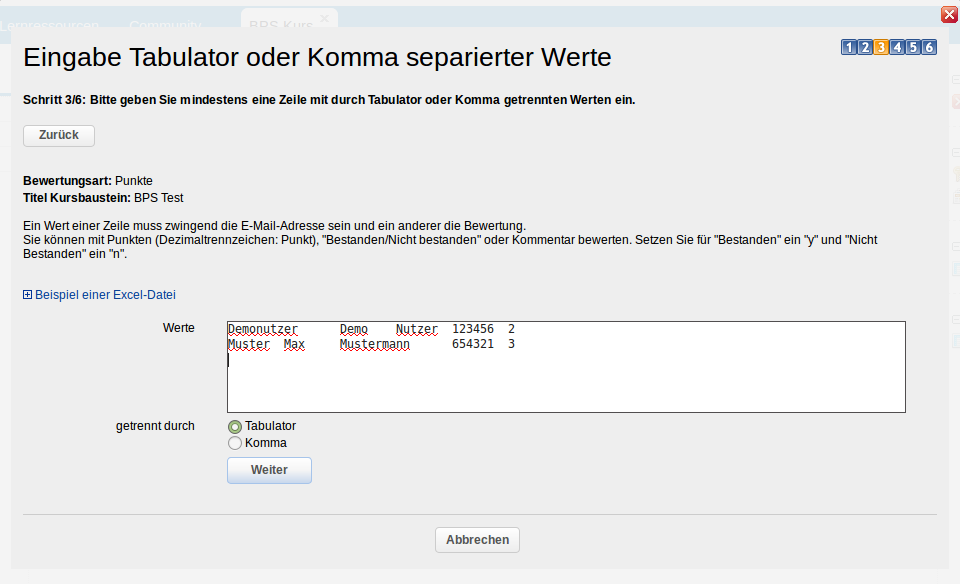The image size is (960, 584).
Task: Choose Komma as separator
Action: (x=234, y=443)
